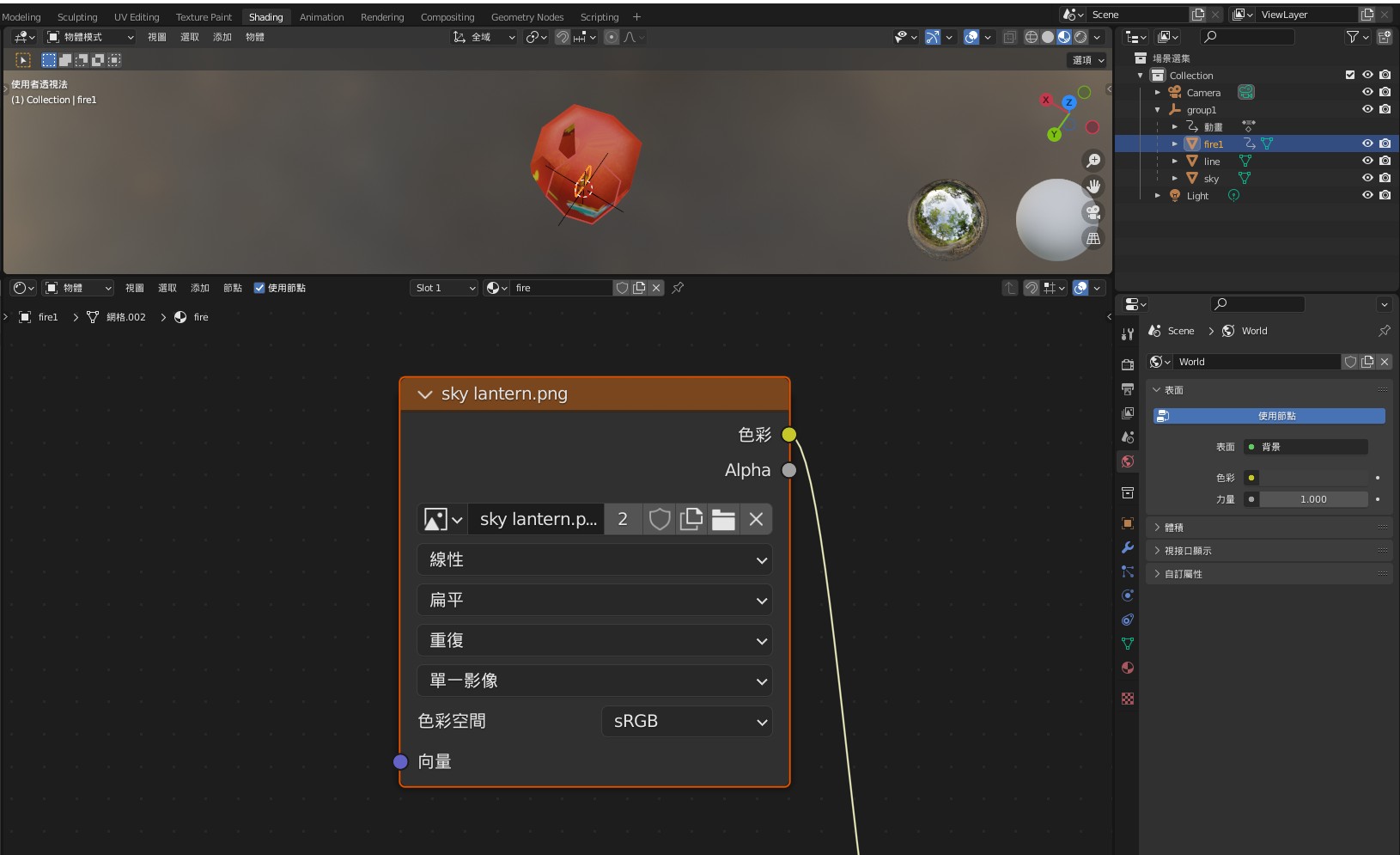
Task: Open the Modifier wrench properties tab
Action: pyautogui.click(x=1128, y=547)
